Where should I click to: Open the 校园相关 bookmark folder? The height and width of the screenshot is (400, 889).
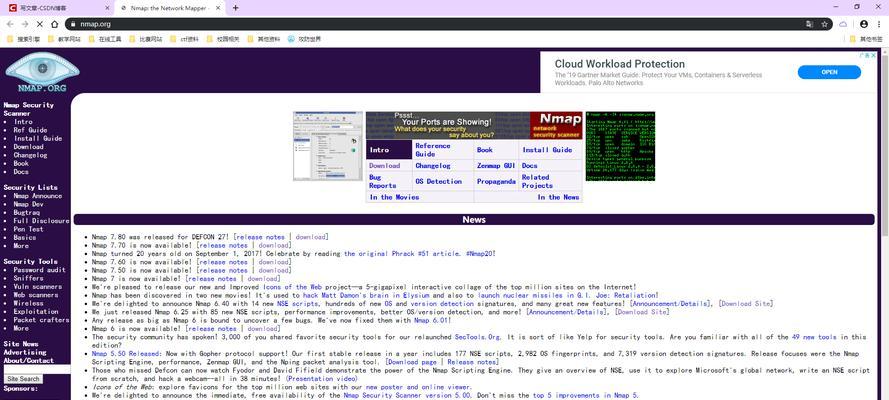(223, 39)
